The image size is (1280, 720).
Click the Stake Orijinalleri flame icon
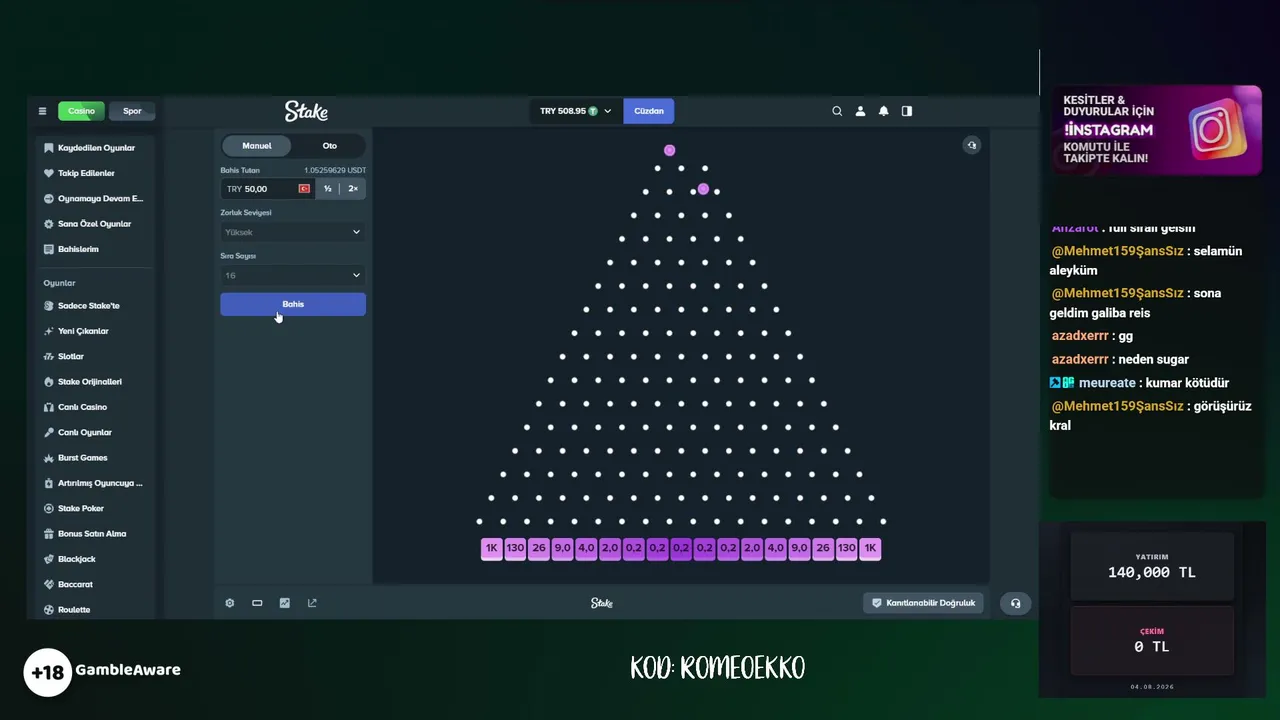(48, 382)
